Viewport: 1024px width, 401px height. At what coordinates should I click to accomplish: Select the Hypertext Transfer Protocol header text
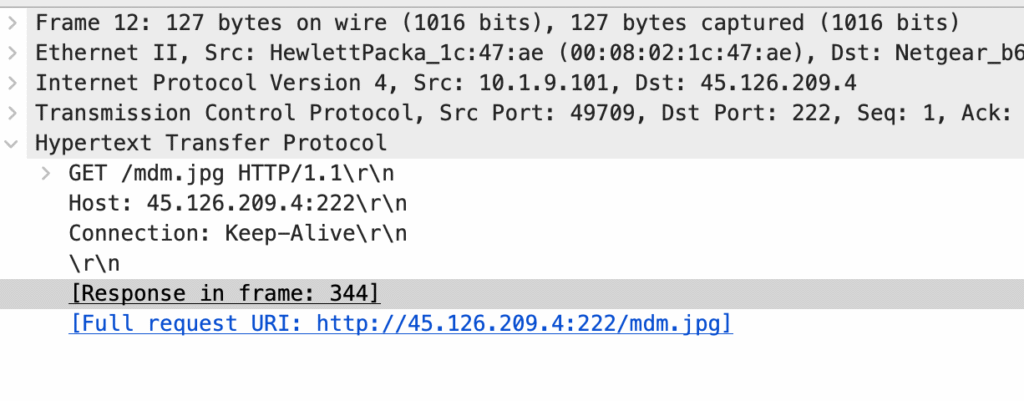(210, 143)
